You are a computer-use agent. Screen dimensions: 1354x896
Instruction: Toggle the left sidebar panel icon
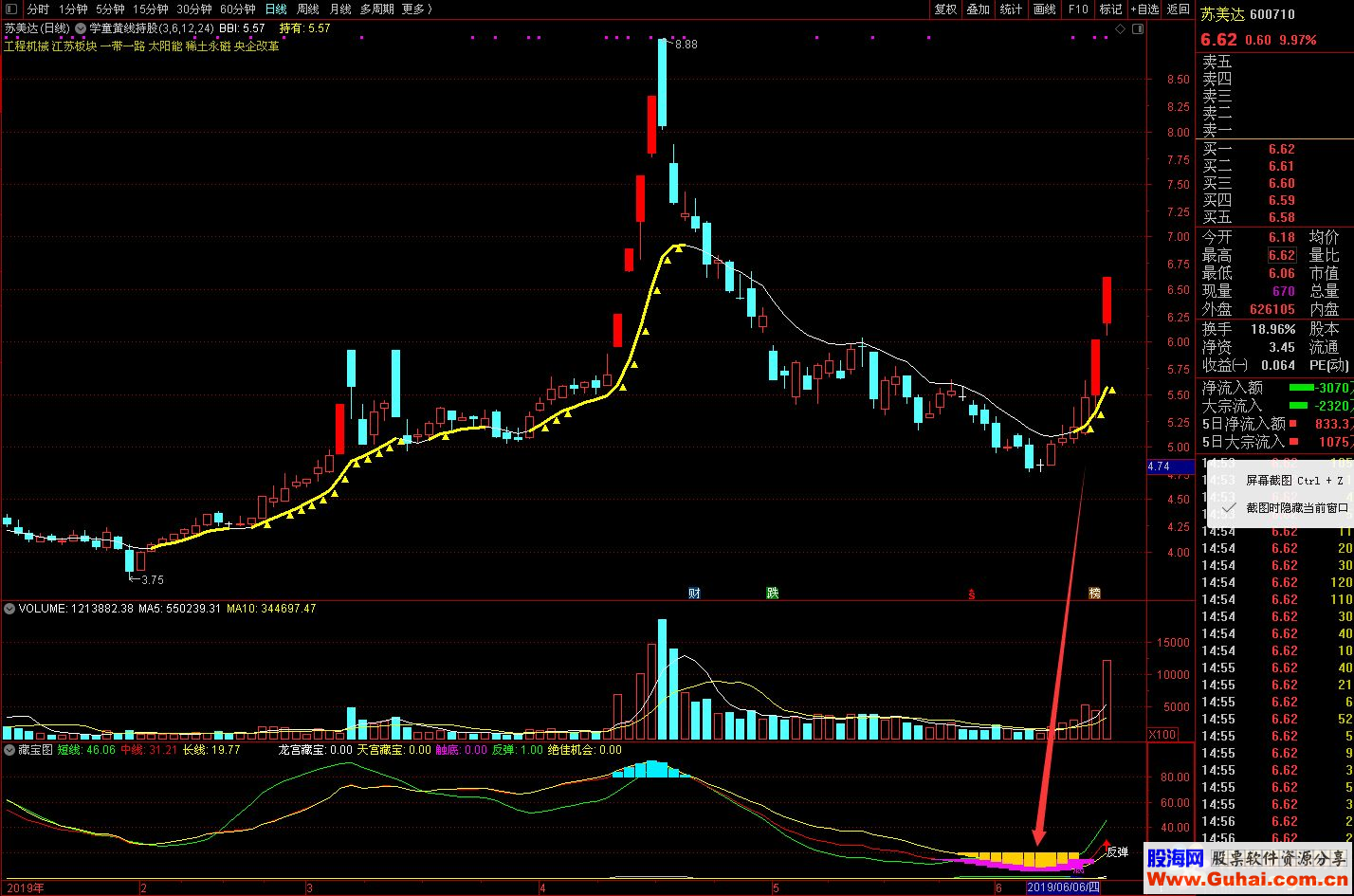tap(10, 9)
